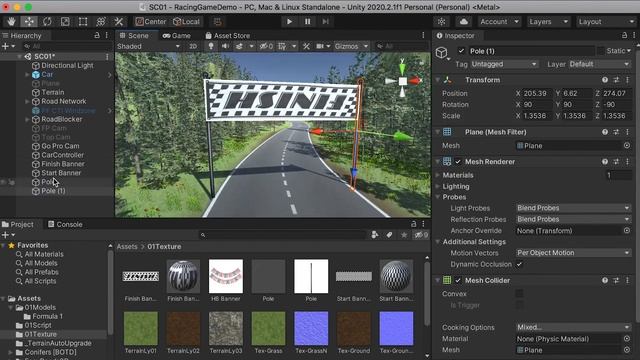Open the Cloud services icon
The height and width of the screenshot is (360, 640).
coord(464,22)
